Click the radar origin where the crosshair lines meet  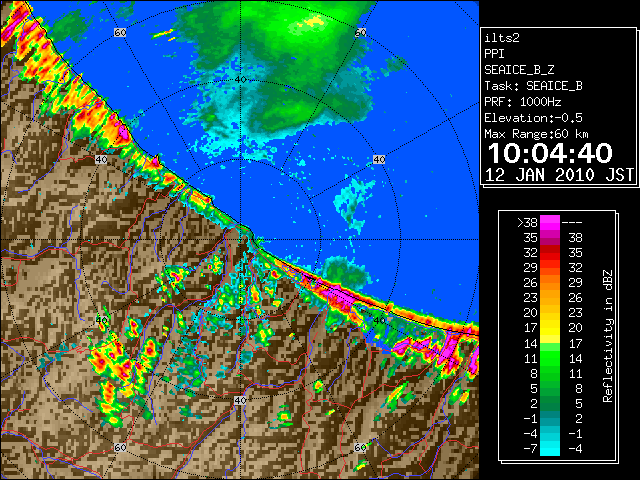point(240,240)
